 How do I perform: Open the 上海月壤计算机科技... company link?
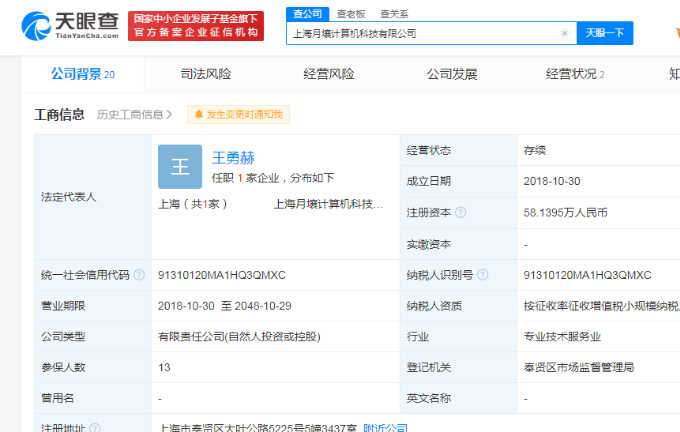328,204
